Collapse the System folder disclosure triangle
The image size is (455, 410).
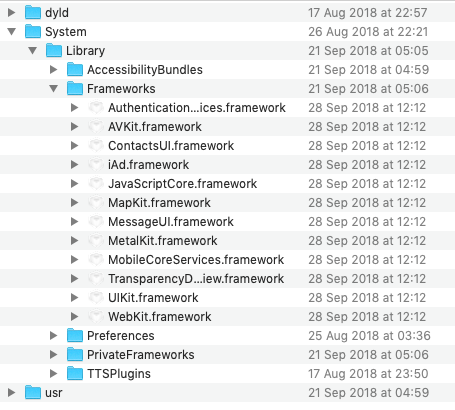[x=12, y=32]
